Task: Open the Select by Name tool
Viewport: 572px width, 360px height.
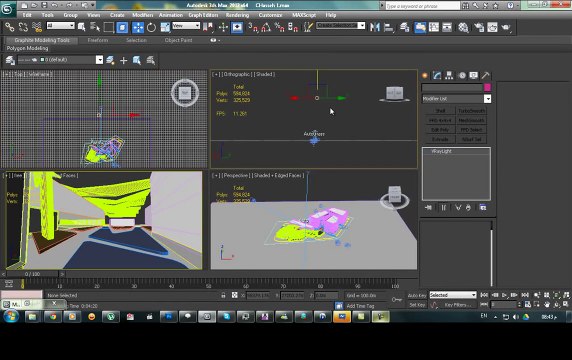Action: pyautogui.click(x=95, y=27)
